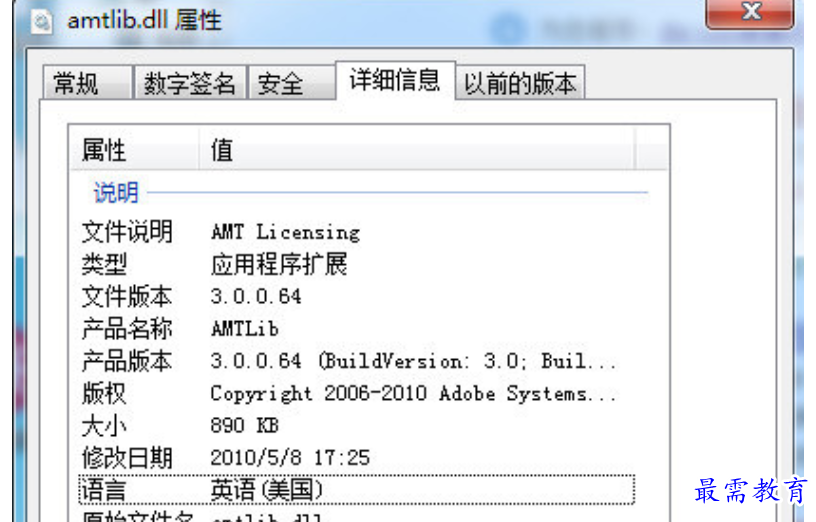816x522 pixels.
Task: Click the 890 KB size value
Action: 245,426
